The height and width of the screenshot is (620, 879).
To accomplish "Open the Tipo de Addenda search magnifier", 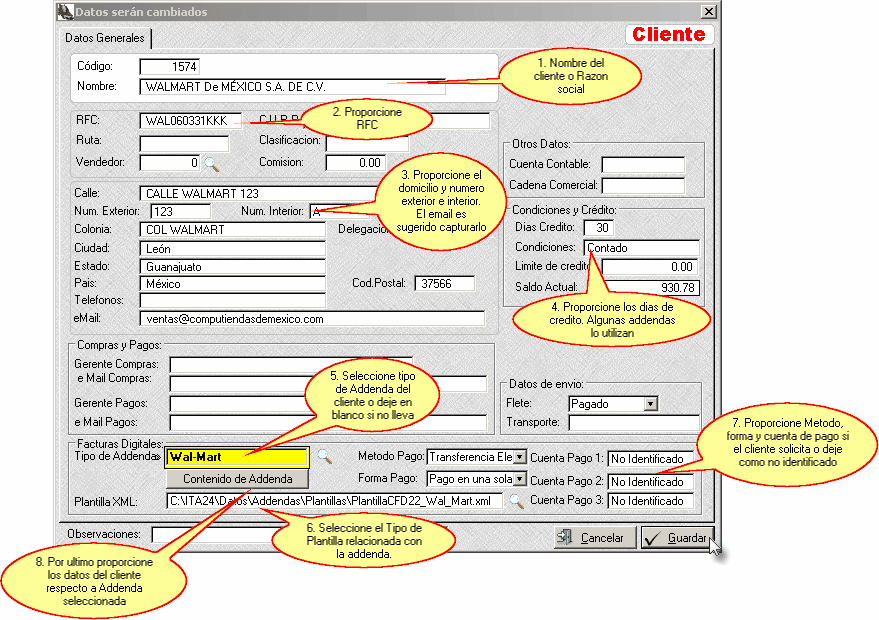I will click(x=324, y=457).
